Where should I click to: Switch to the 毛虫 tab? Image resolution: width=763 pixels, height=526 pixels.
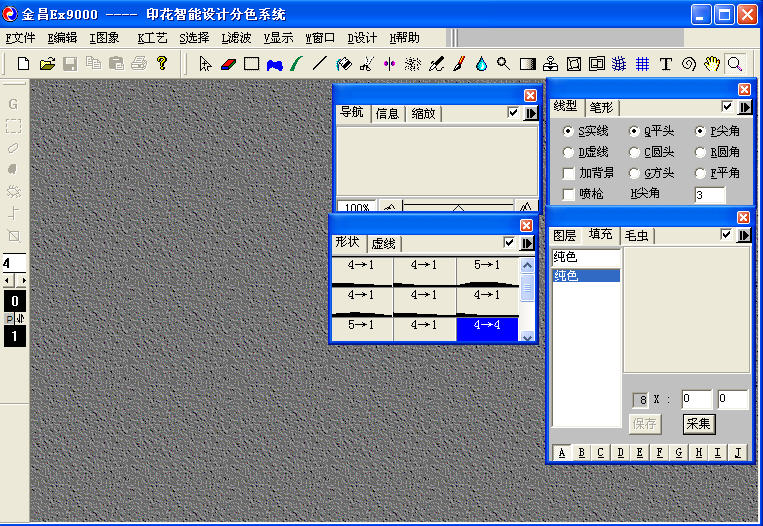636,236
